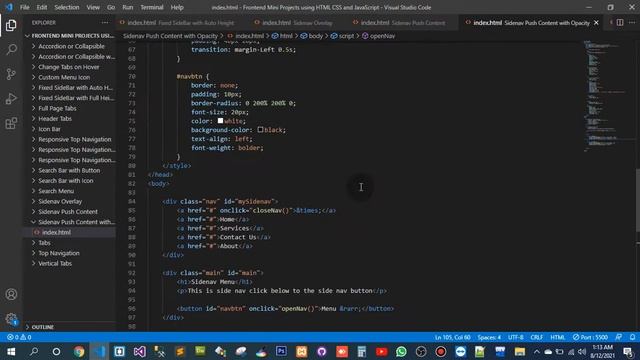
Task: Switch to index.html Sidenav Push Content tab
Action: 400,23
